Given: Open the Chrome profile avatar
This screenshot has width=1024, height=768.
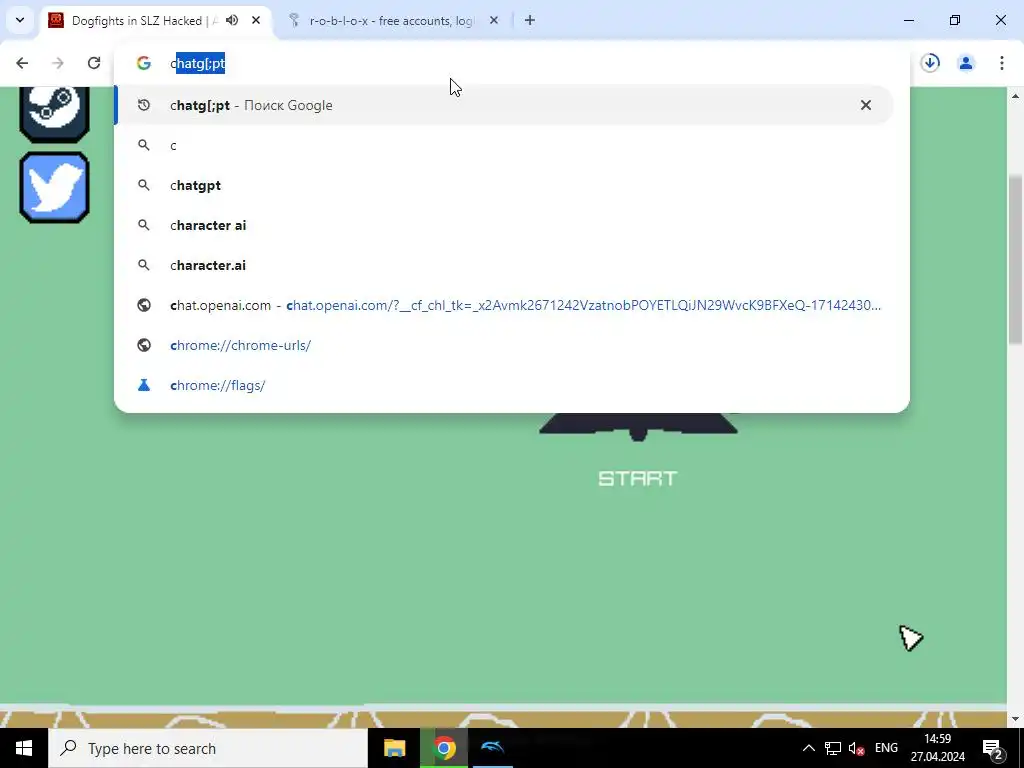Looking at the screenshot, I should [x=966, y=63].
